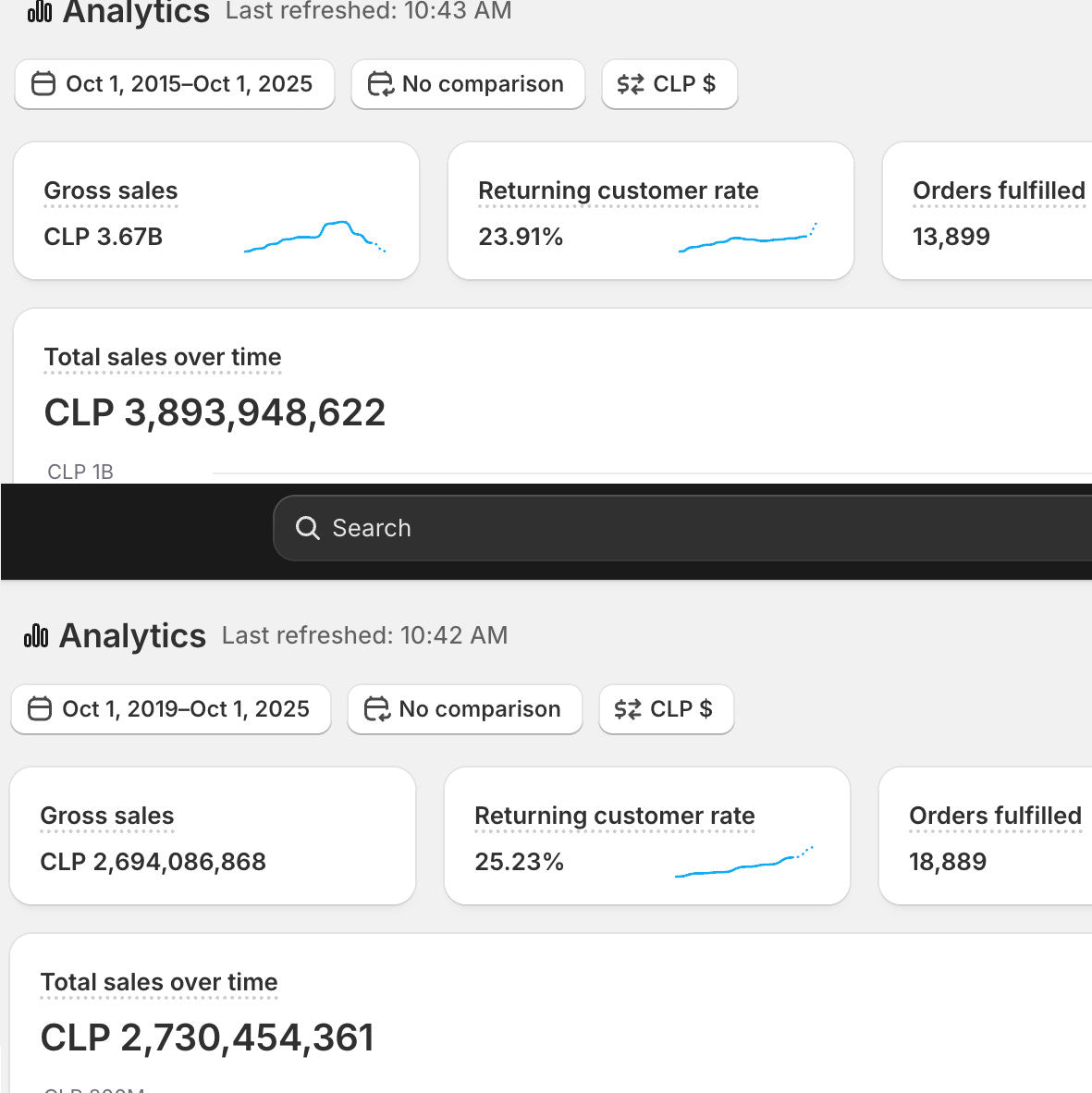Click calendar icon on the Oct 1, 2019 date button

click(40, 709)
